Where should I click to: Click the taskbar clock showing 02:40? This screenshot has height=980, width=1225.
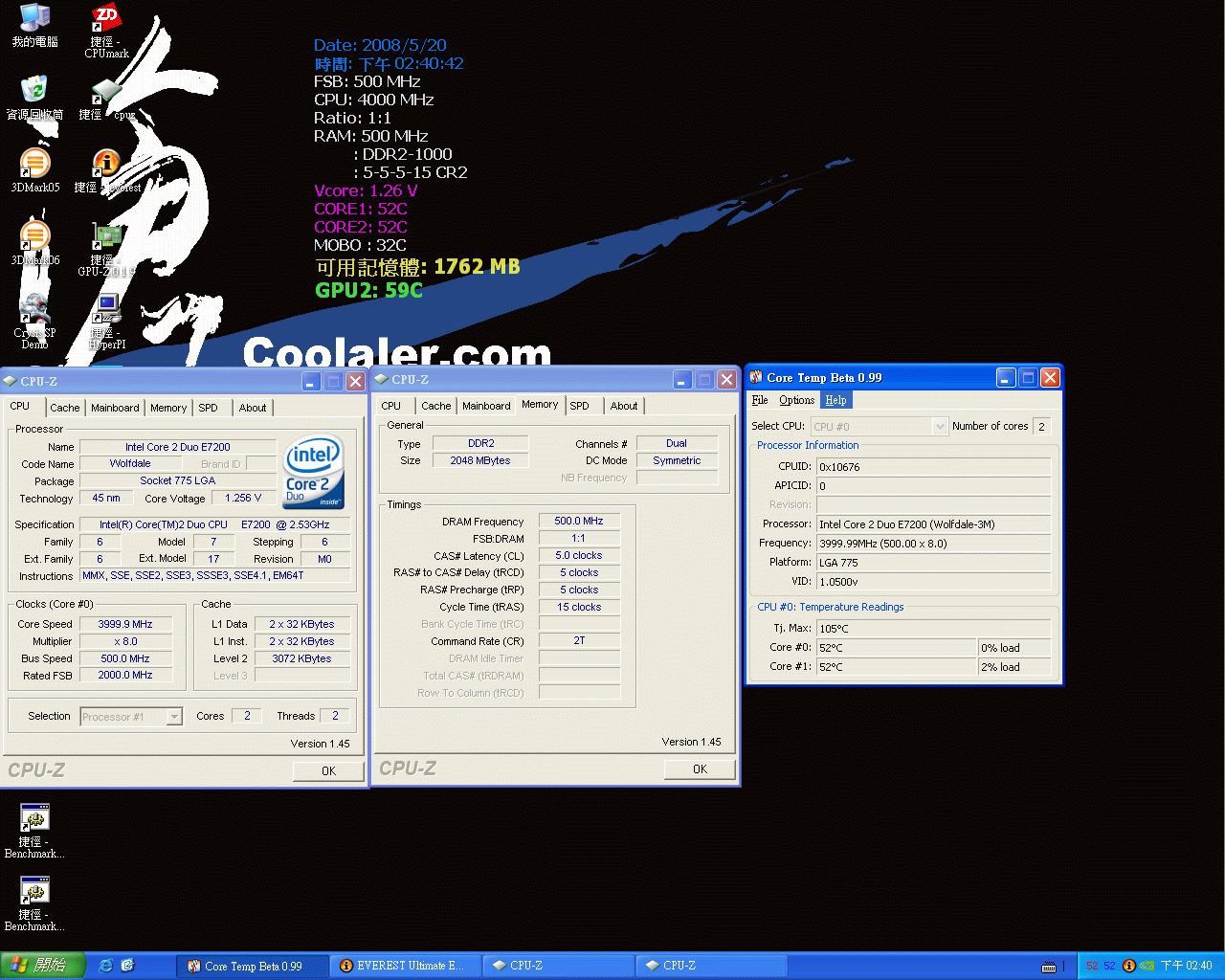[1187, 966]
